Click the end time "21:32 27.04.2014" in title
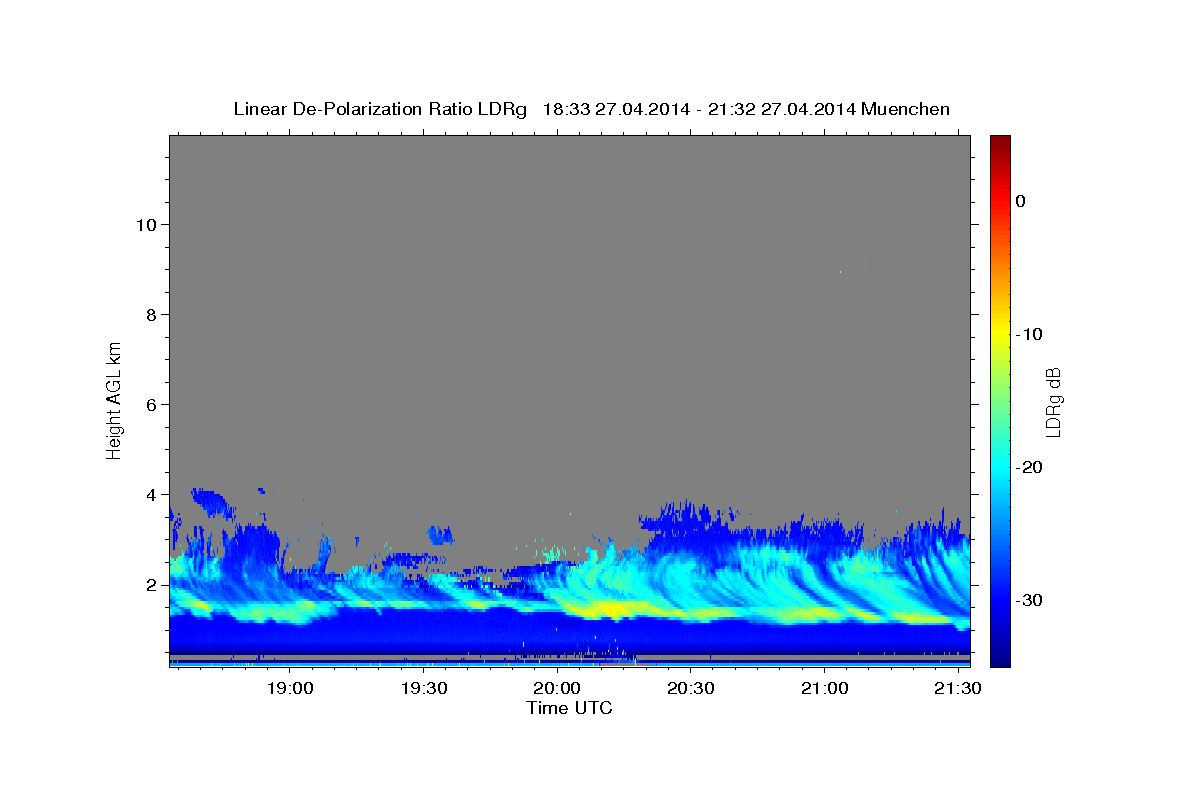The image size is (1200, 800). (x=782, y=109)
